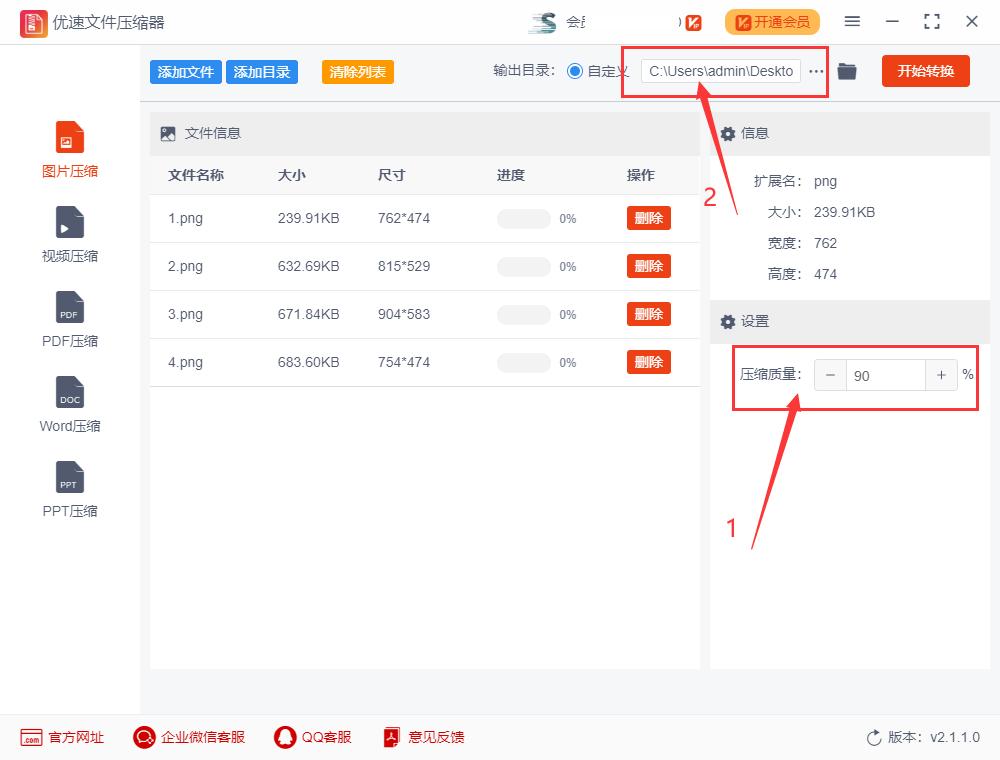The image size is (1000, 760).
Task: Click the 信息 panel gear header
Action: (726, 133)
